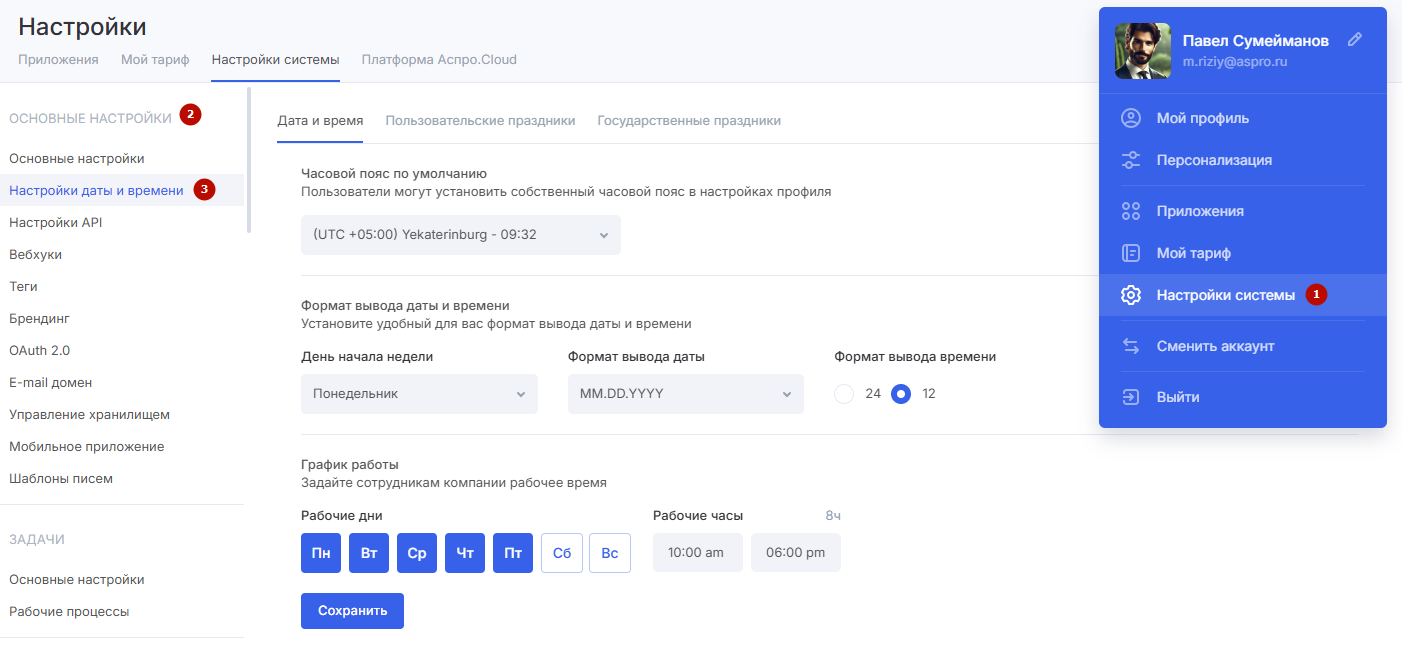Screen dimensions: 1402x648
Task: Switch to the Дата и время sub-tab
Action: pos(320,120)
